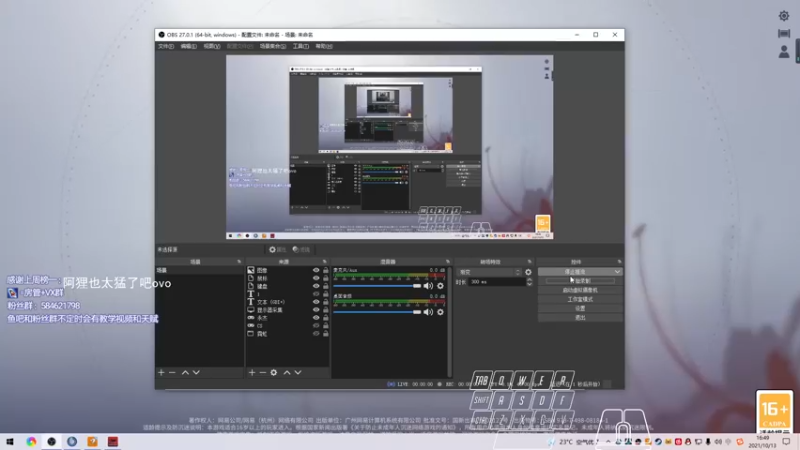The image size is (800, 450).
Task: Open the desktop audio settings gear
Action: pyautogui.click(x=440, y=312)
